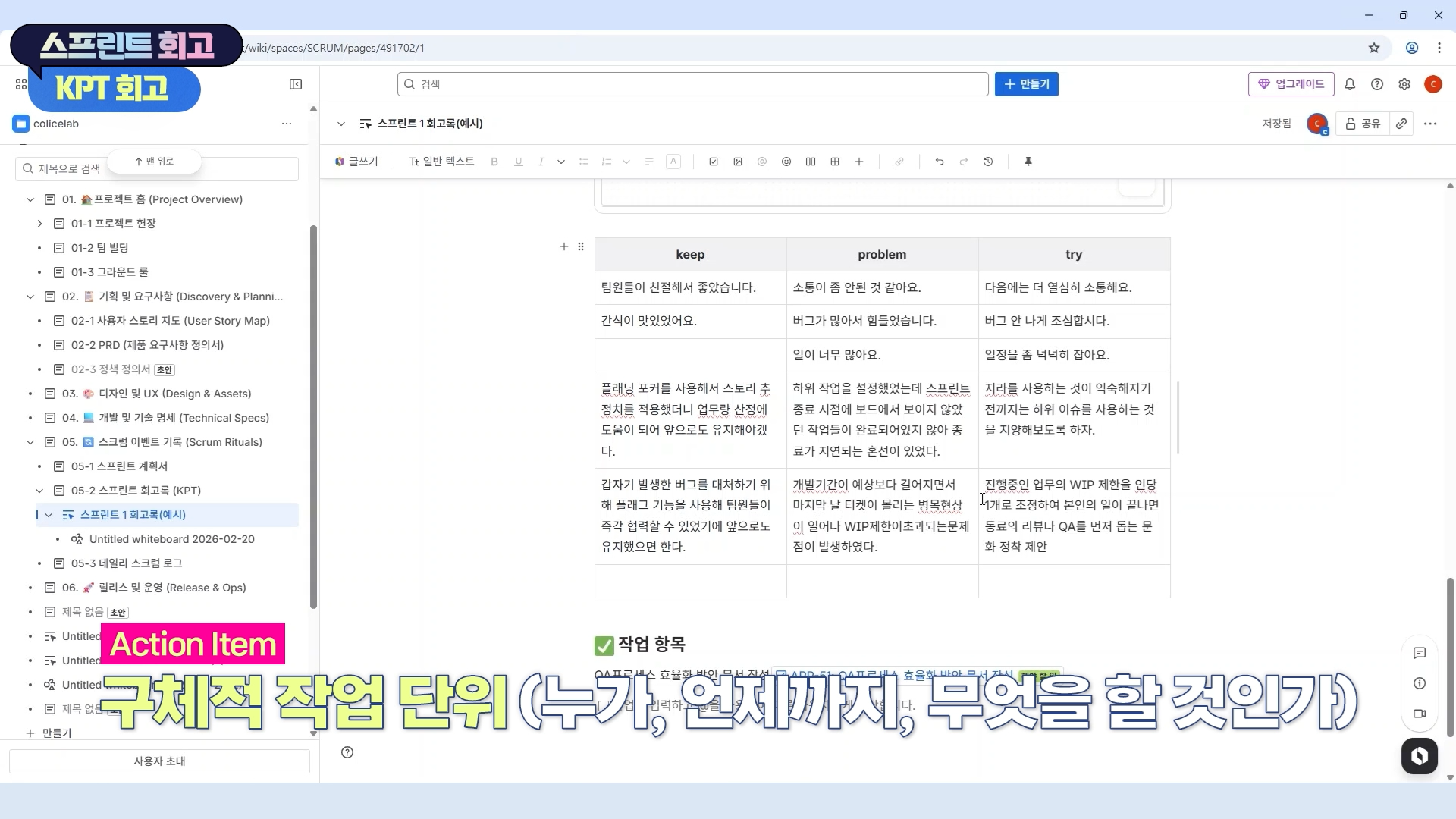1456x819 pixels.
Task: Insert an action item checkbox from toolbar
Action: (x=713, y=162)
